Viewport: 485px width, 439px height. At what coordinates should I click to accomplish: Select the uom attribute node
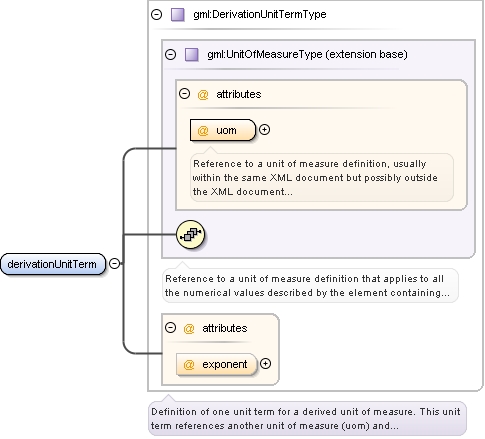tap(223, 130)
